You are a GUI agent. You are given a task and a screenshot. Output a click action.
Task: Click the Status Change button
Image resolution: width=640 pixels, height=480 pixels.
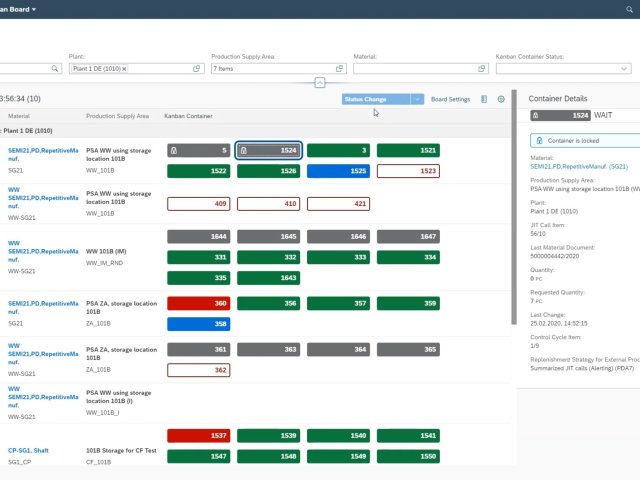[x=375, y=100]
